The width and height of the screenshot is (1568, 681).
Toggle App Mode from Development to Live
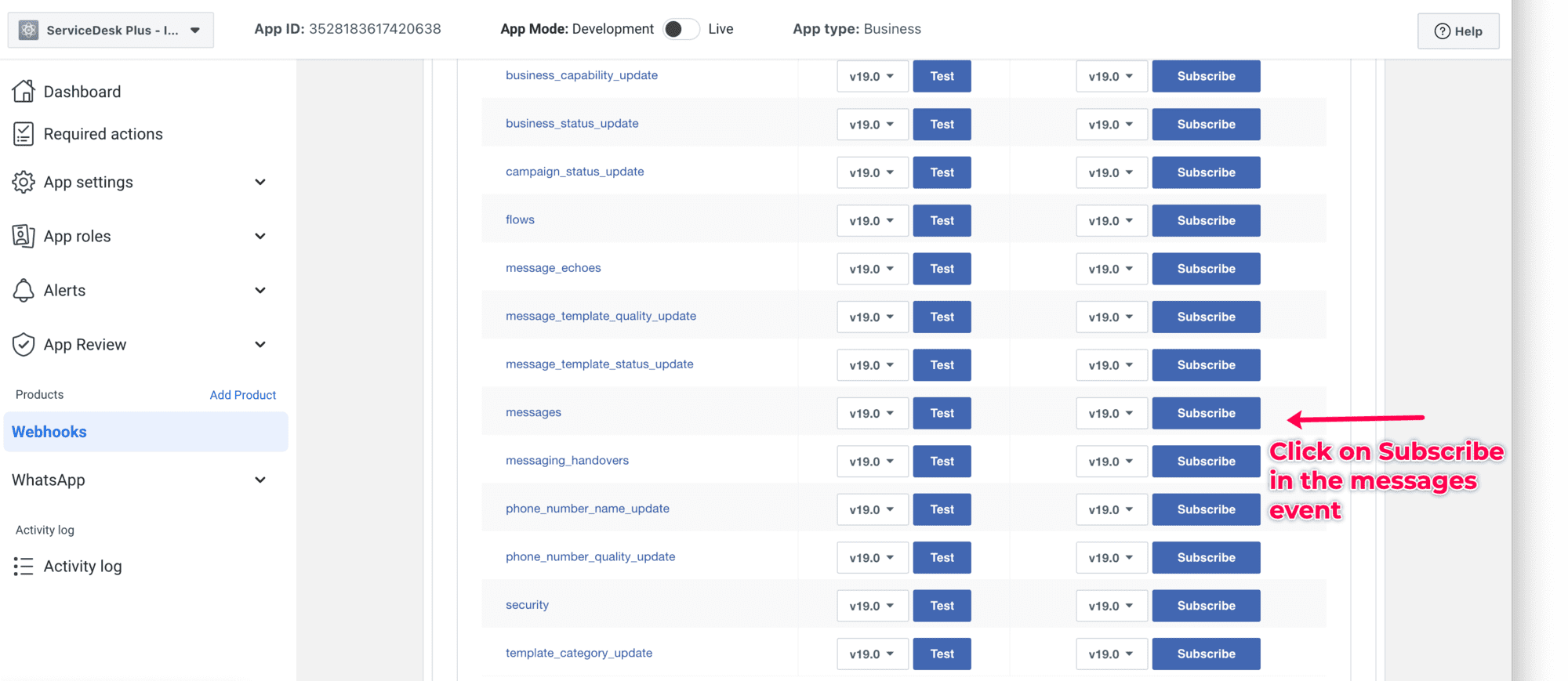[680, 29]
